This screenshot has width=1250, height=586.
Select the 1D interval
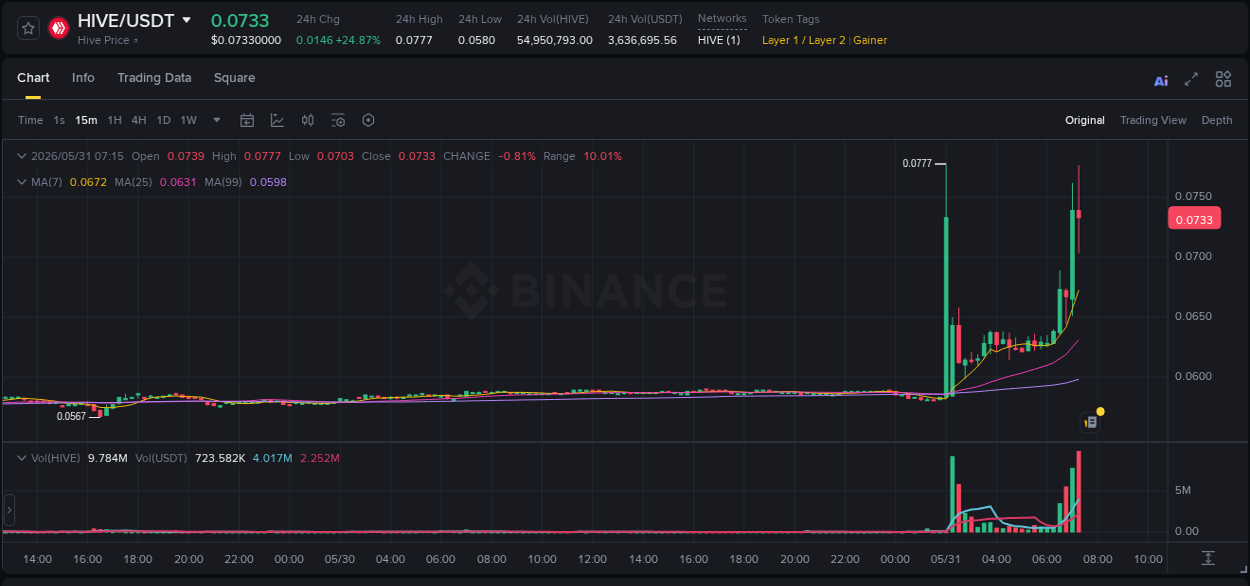163,120
